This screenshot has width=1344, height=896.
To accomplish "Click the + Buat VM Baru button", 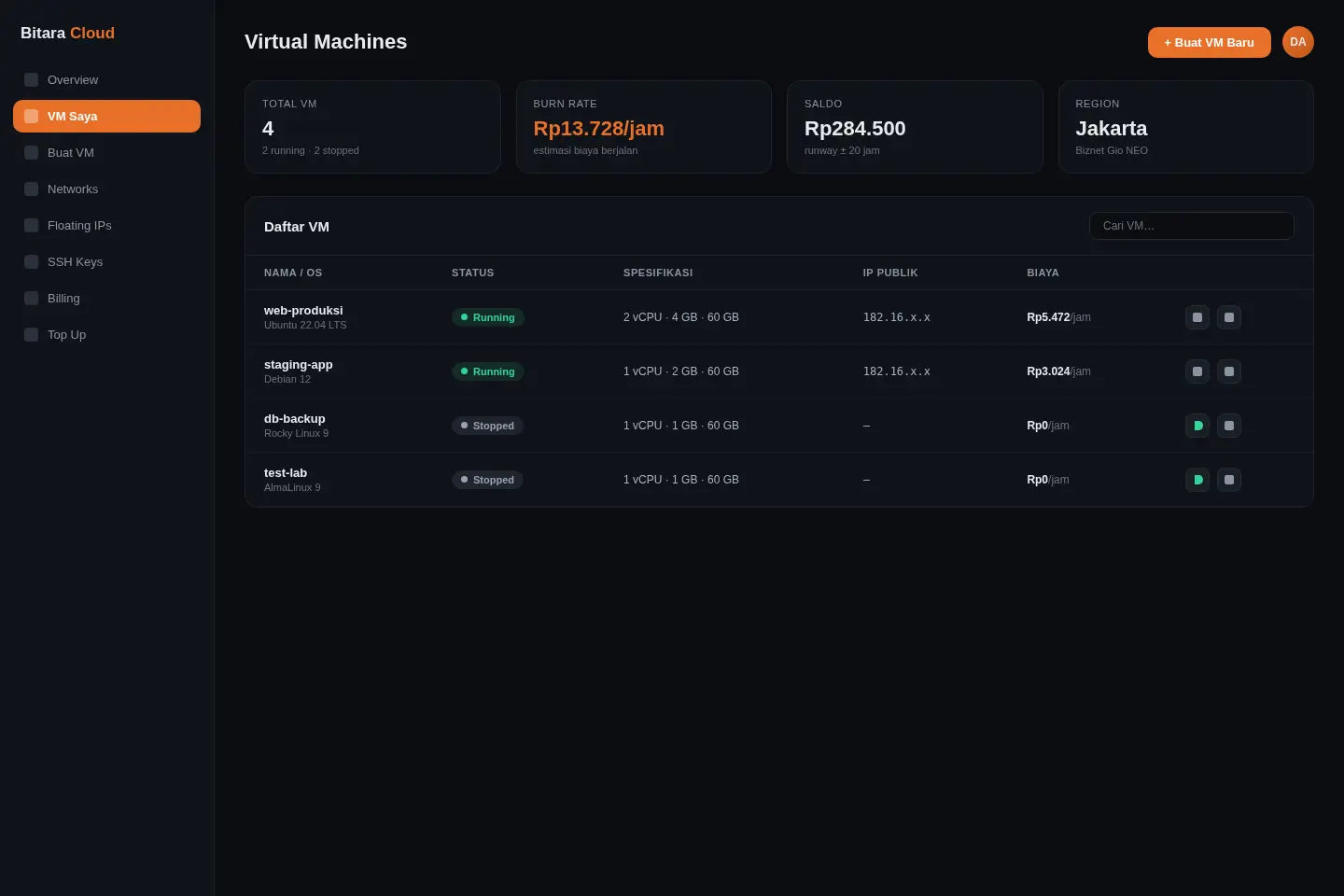I will point(1210,43).
